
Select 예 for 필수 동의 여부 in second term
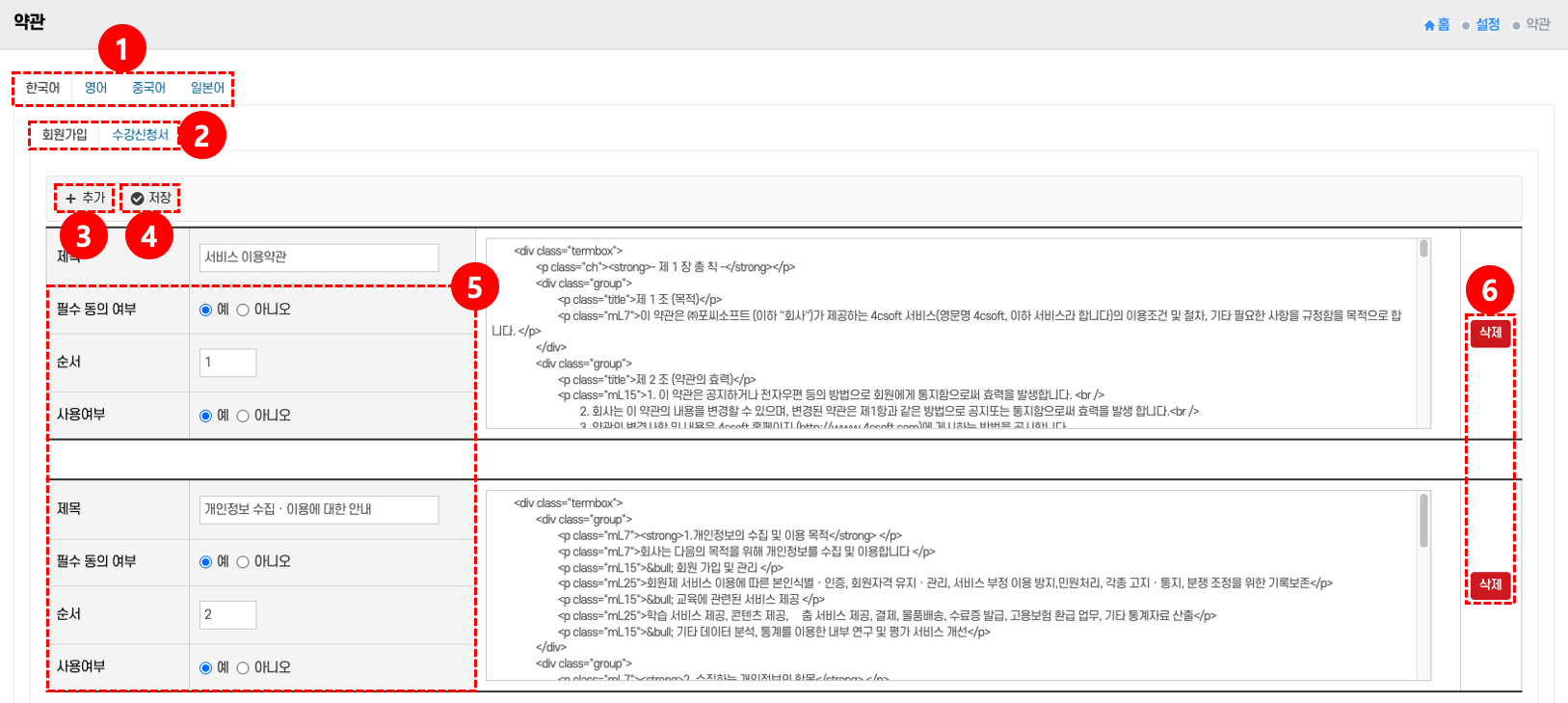coord(205,562)
